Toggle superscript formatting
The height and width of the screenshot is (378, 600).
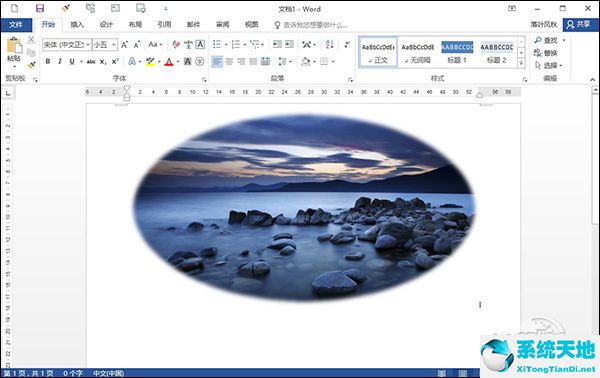(115, 61)
